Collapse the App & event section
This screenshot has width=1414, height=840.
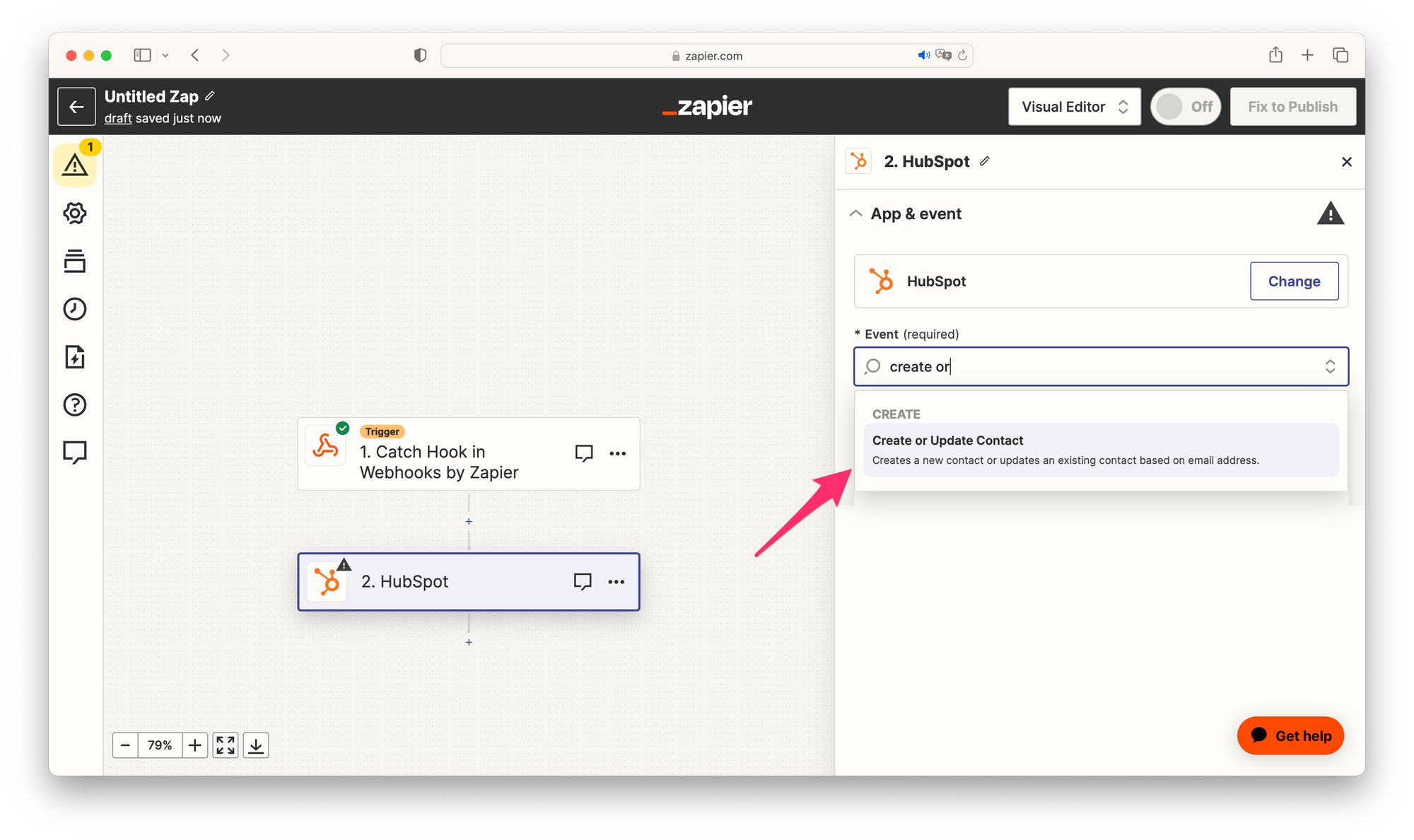pyautogui.click(x=855, y=214)
